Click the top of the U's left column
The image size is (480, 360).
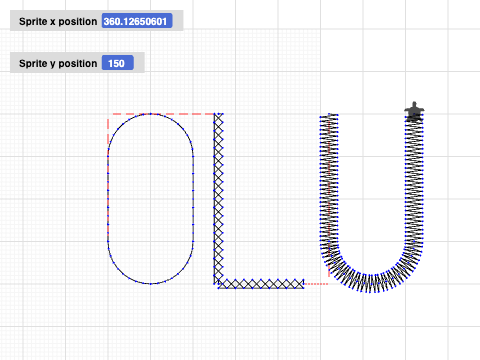pos(329,115)
